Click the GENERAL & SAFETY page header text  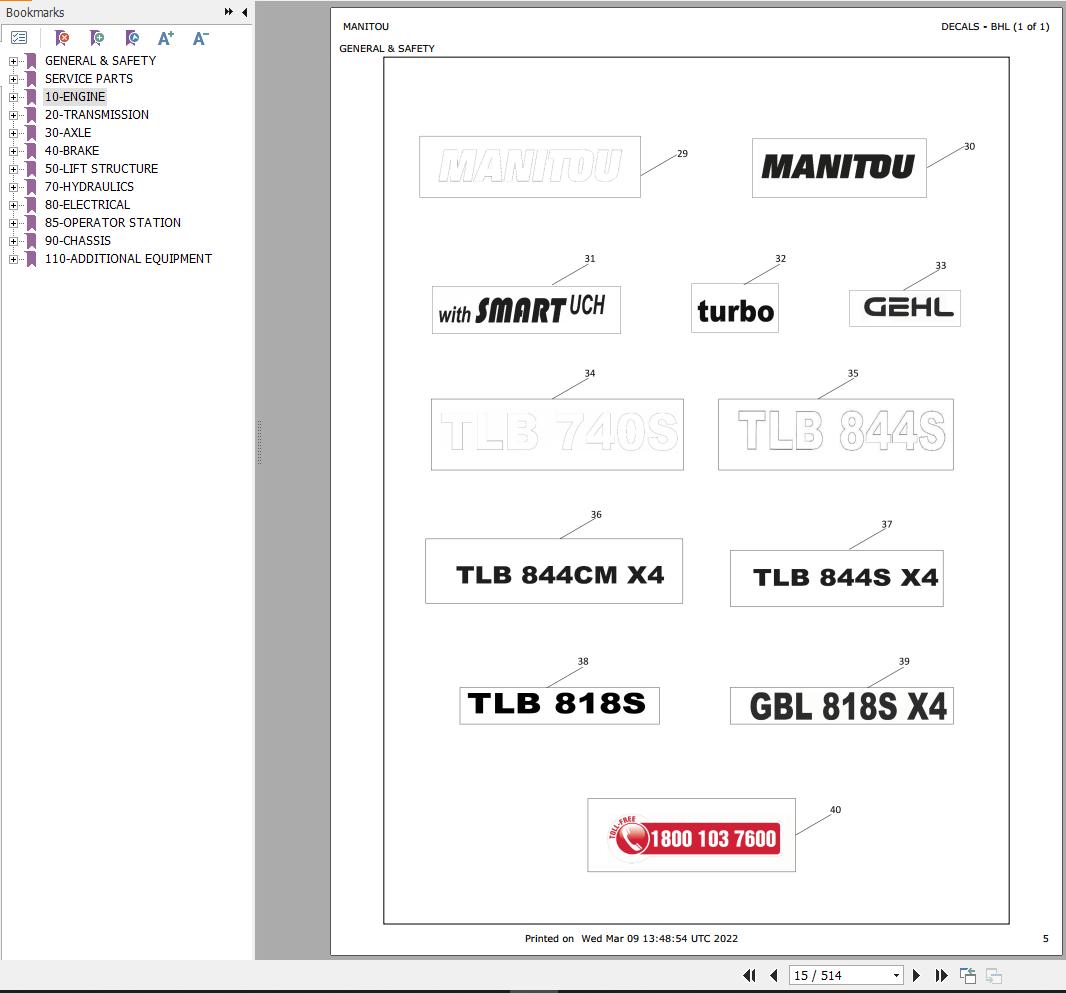[387, 48]
